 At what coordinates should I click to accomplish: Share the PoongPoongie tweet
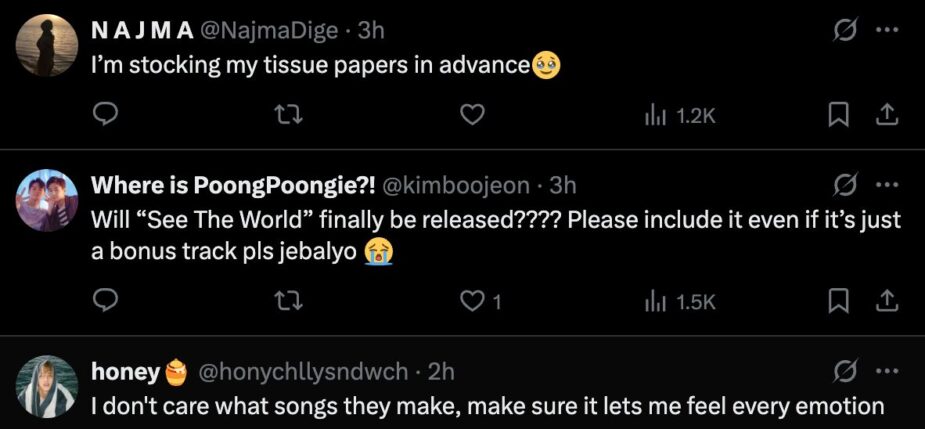coord(884,301)
